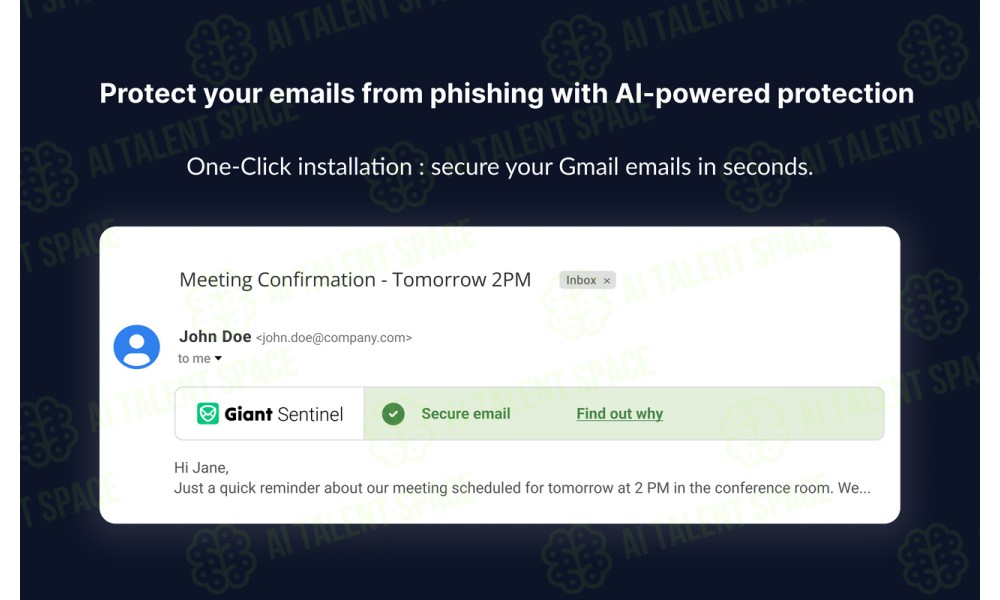Click the 'Meeting Confirmation - Tomorrow 2PM' subject
This screenshot has height=600, width=1000.
coord(355,280)
